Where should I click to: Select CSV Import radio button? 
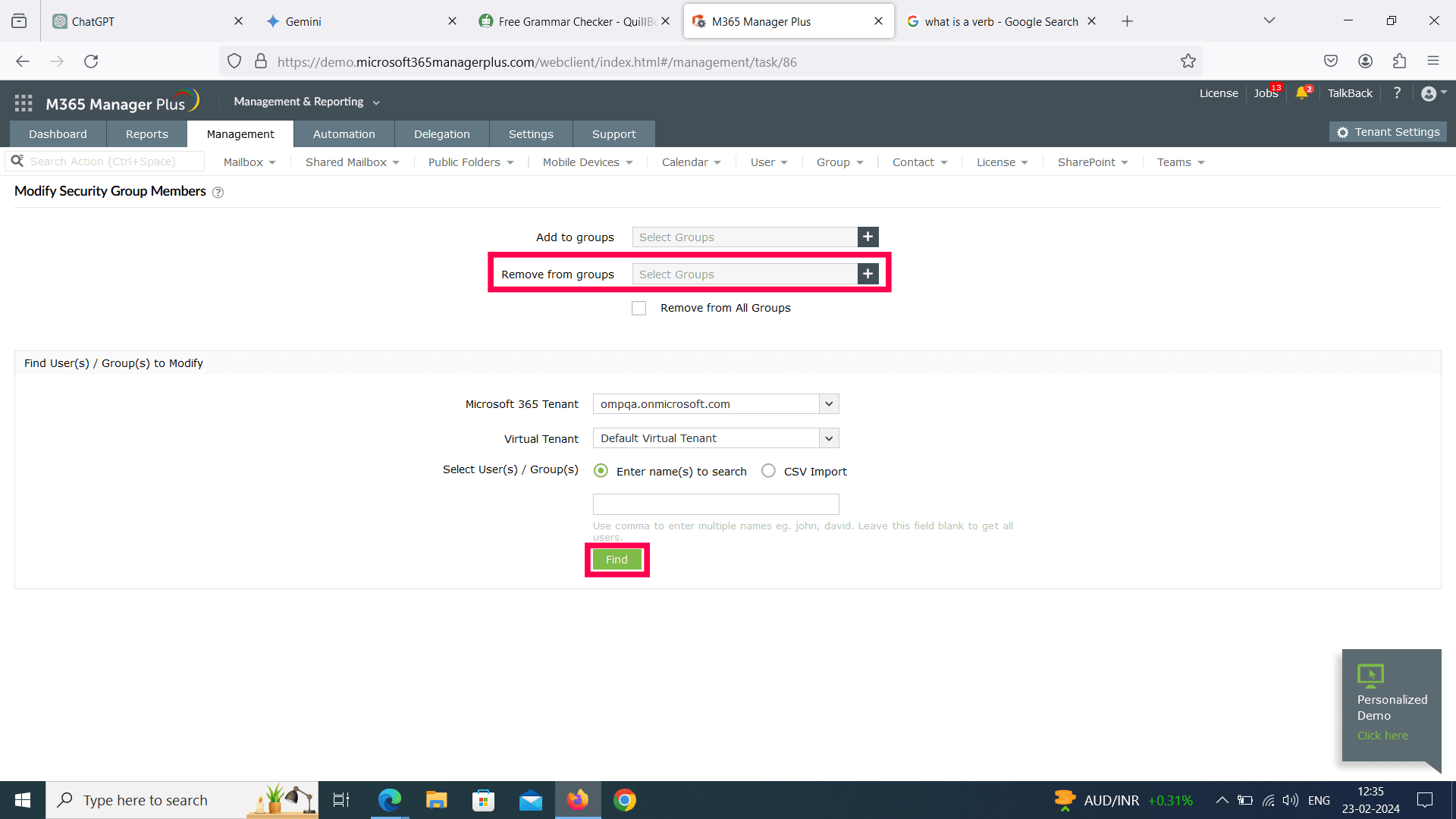(x=769, y=471)
